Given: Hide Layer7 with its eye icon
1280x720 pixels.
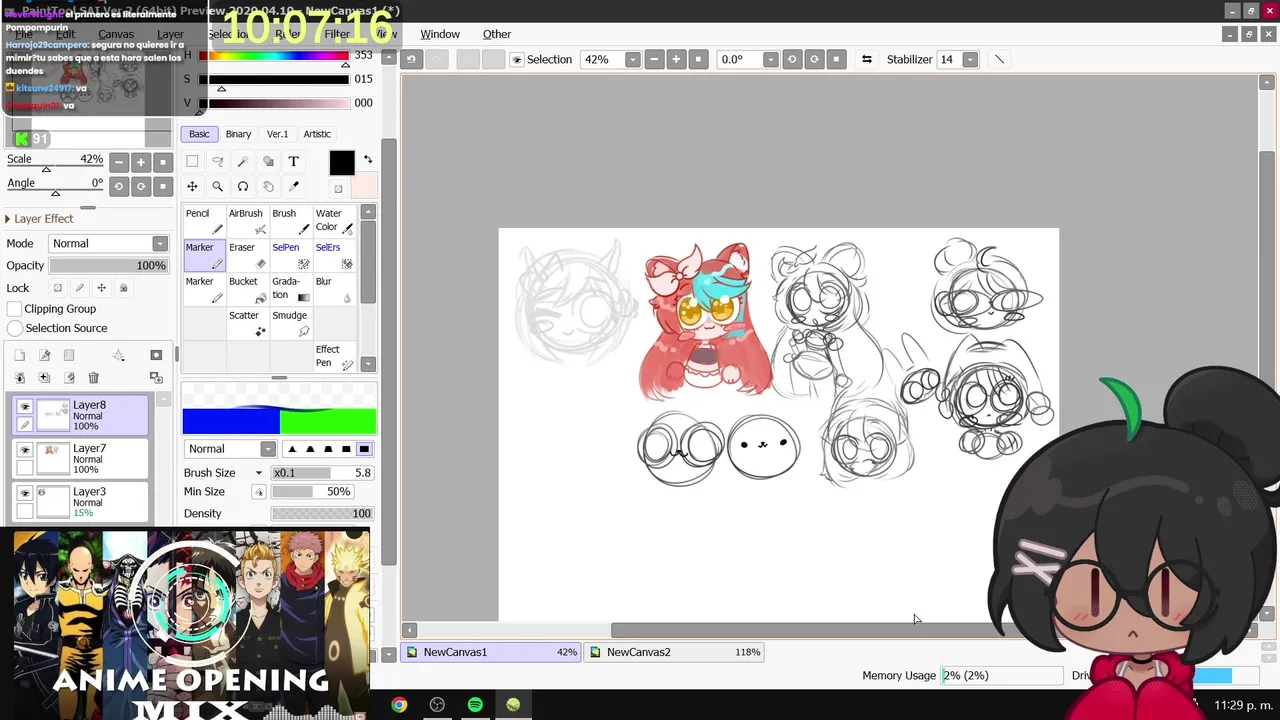Looking at the screenshot, I should pos(25,450).
